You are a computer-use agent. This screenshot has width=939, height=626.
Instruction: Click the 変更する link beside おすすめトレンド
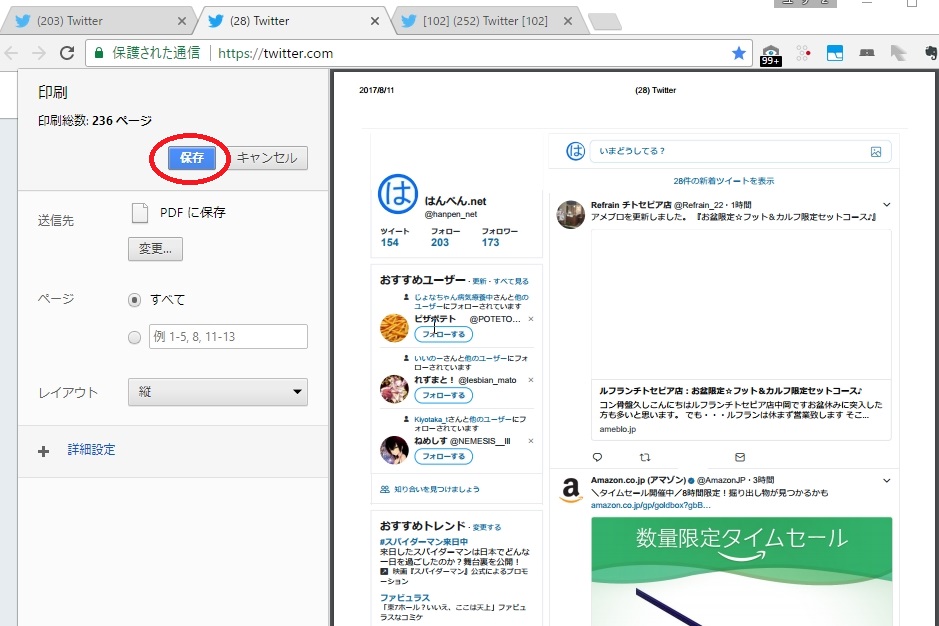click(x=486, y=527)
